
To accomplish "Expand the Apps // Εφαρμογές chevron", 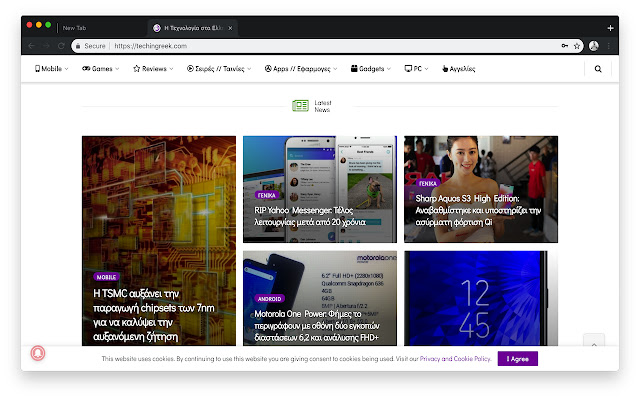I will (335, 69).
